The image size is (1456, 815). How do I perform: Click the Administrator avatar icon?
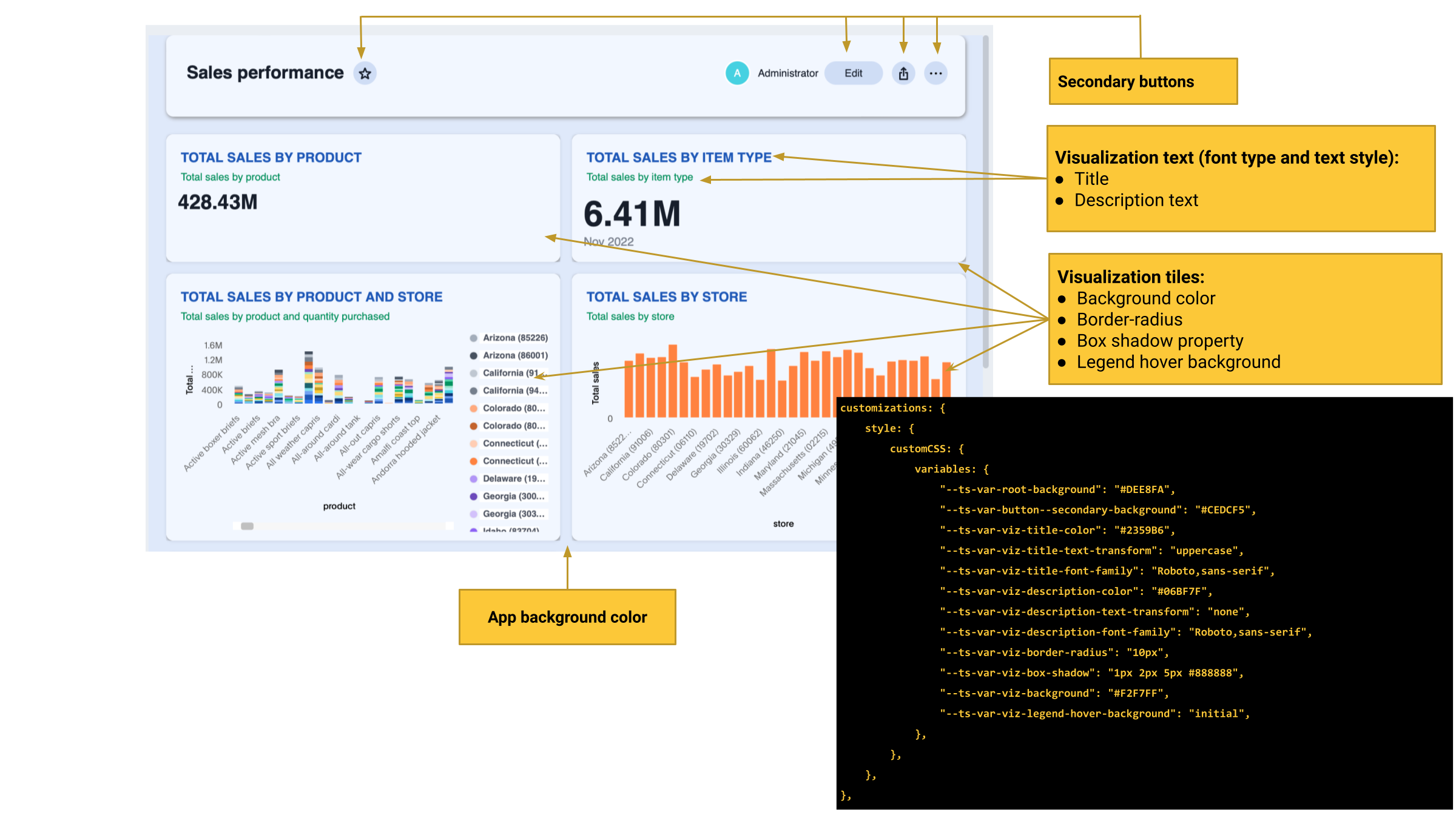tap(737, 73)
